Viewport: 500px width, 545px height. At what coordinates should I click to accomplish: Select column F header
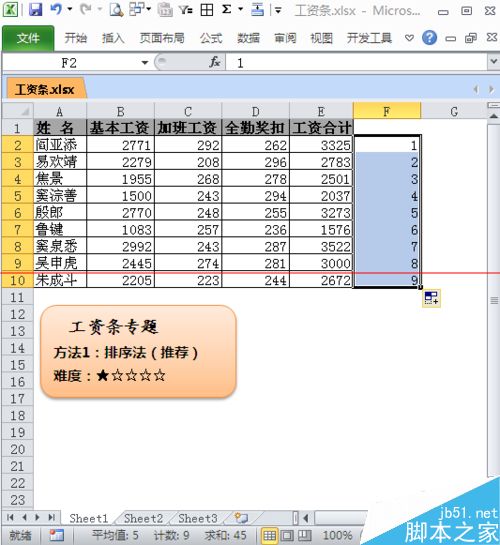[387, 111]
